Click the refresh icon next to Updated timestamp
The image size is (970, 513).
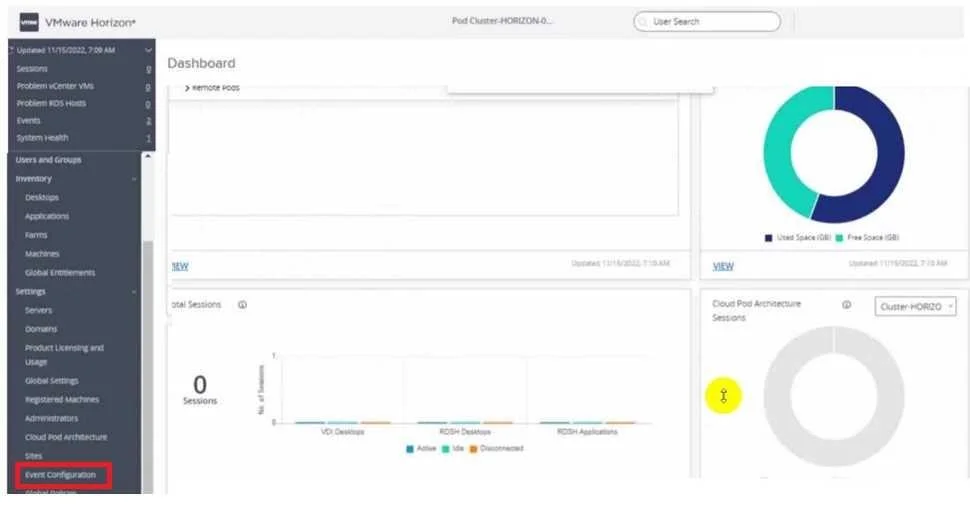pyautogui.click(x=11, y=50)
